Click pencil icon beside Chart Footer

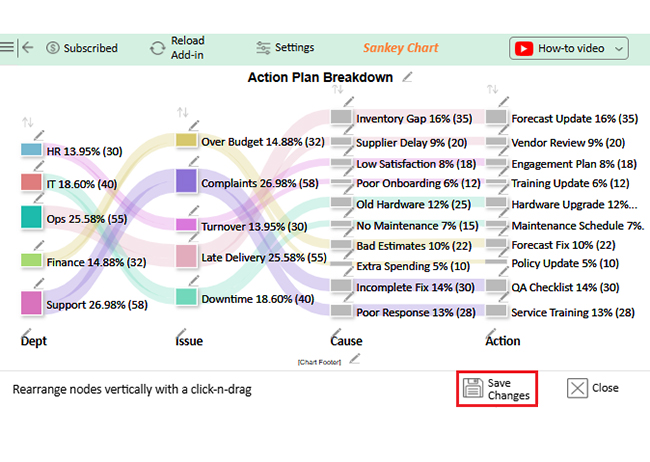coord(354,359)
